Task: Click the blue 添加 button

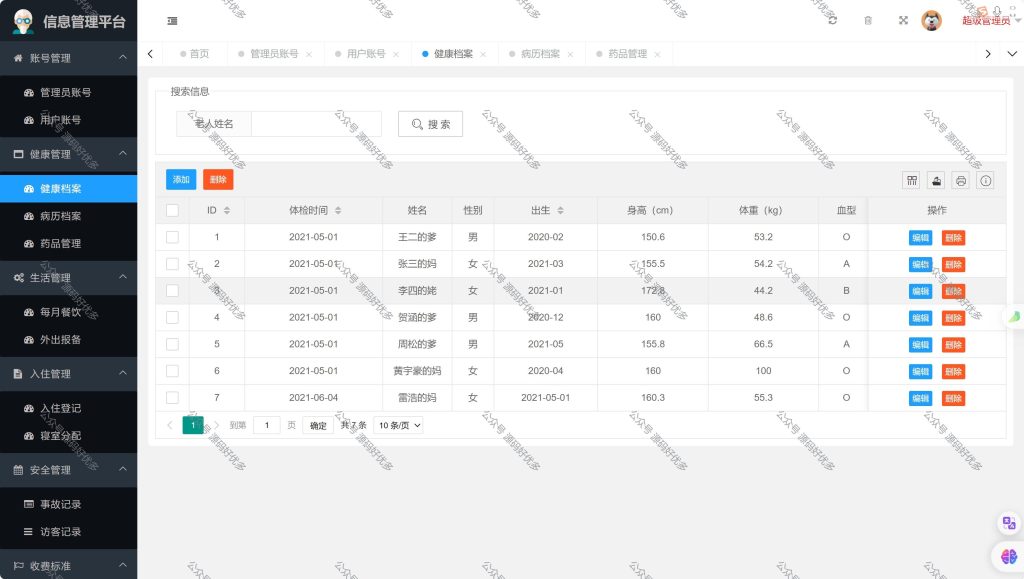Action: point(181,180)
